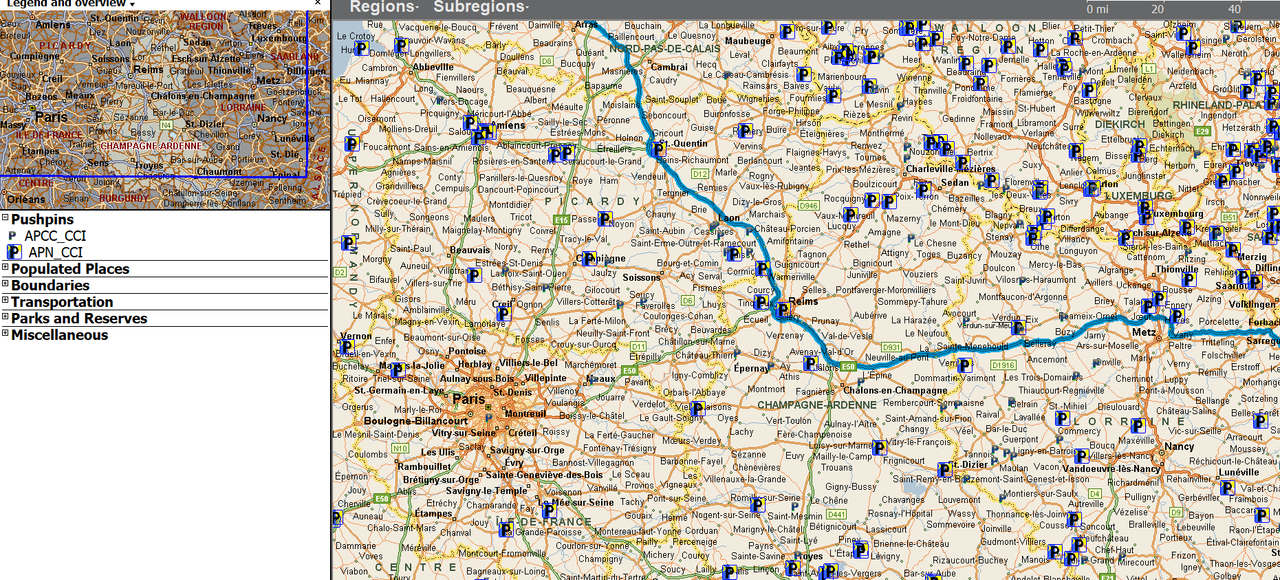Select the pushpin near Vervins
Screen dimensions: 1280x580
pyautogui.click(x=744, y=130)
